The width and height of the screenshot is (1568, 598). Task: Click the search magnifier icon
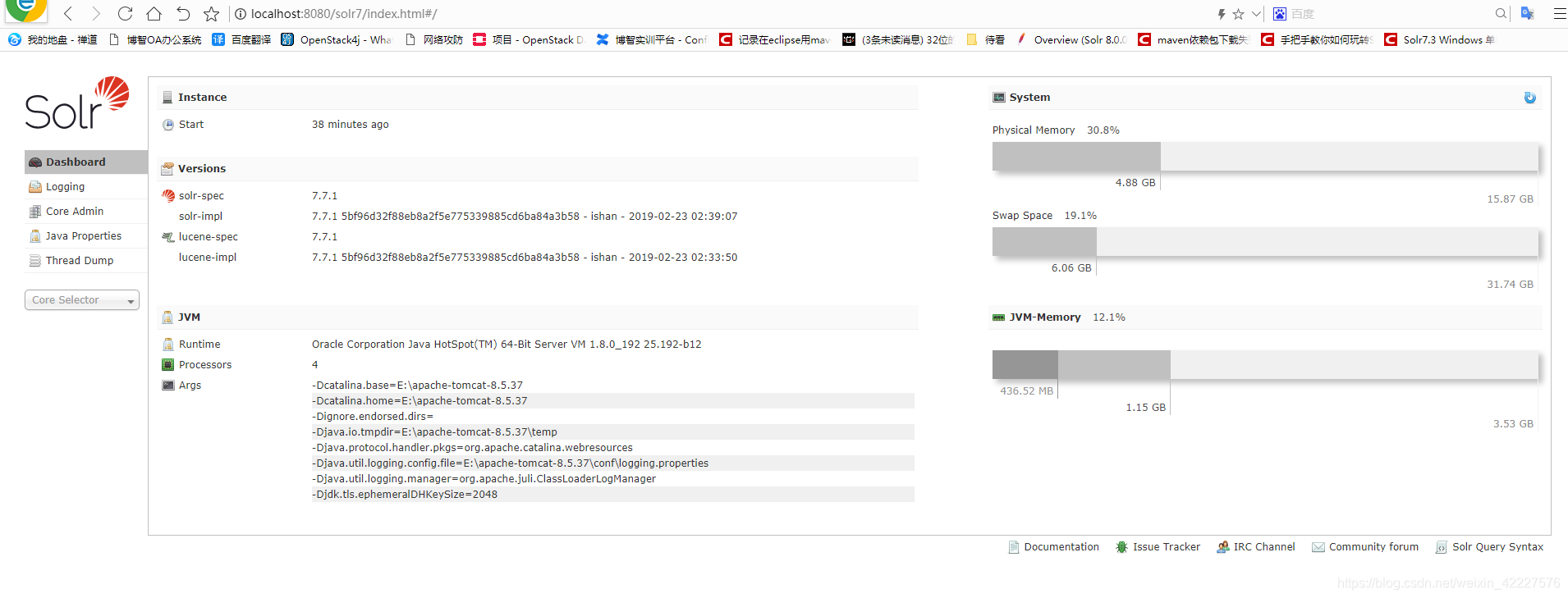1501,14
